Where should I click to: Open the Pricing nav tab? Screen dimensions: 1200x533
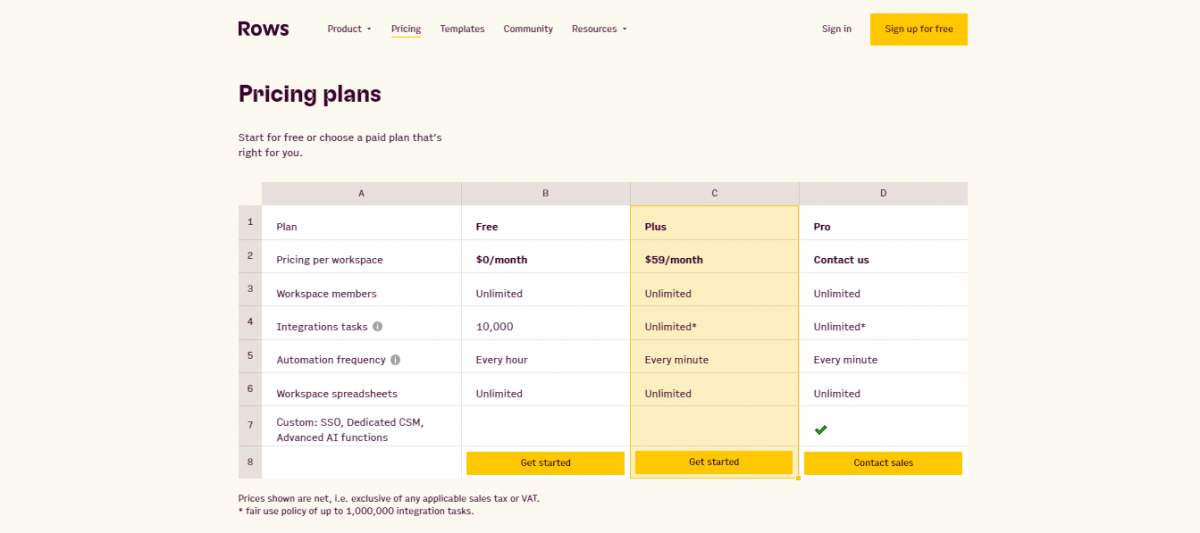coord(406,29)
